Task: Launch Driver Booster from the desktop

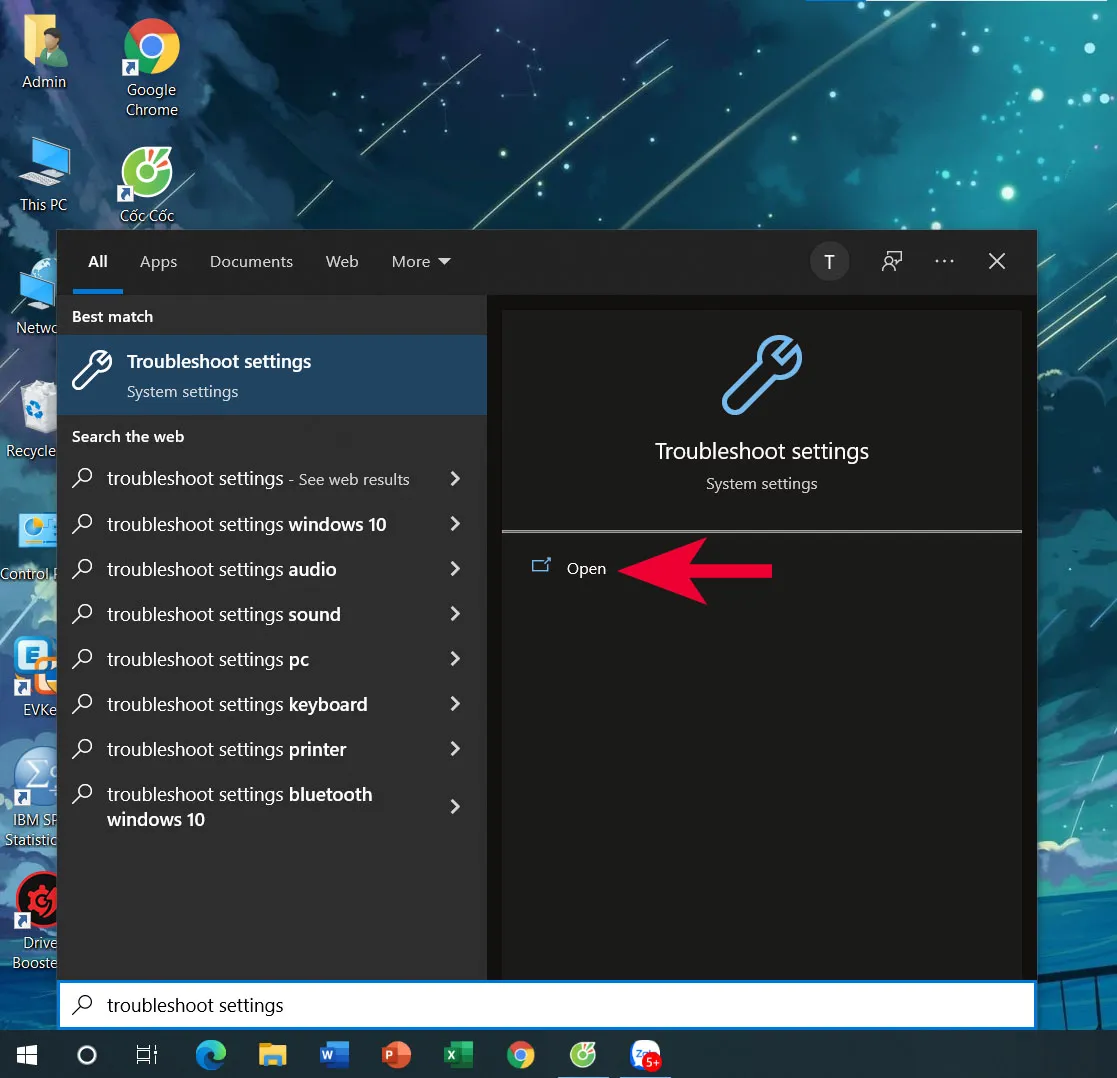Action: (37, 895)
